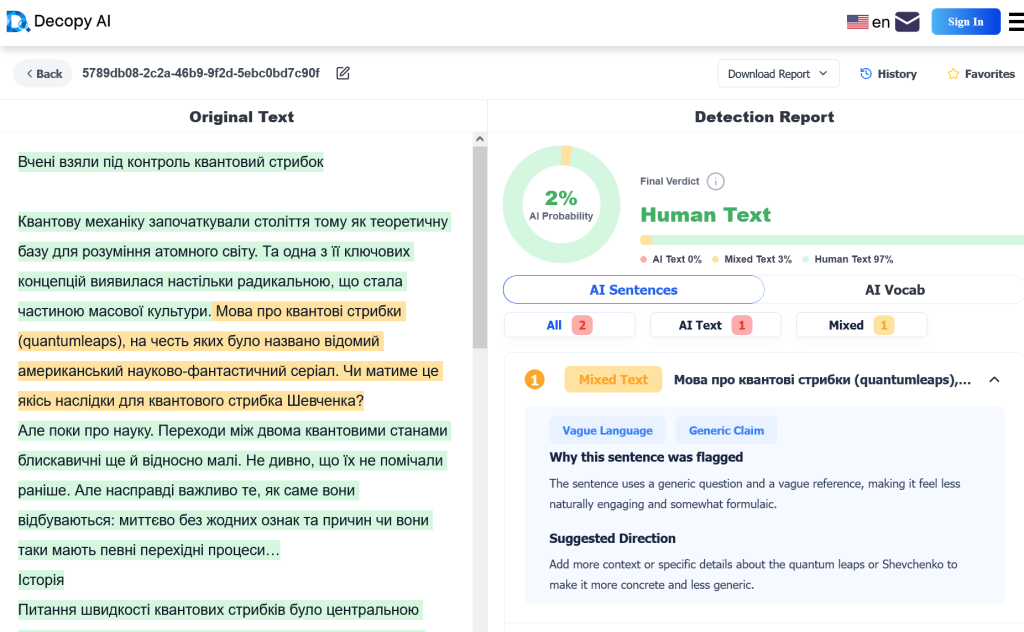1024x632 pixels.
Task: Click the AI Text 0% legend
Action: (x=671, y=259)
